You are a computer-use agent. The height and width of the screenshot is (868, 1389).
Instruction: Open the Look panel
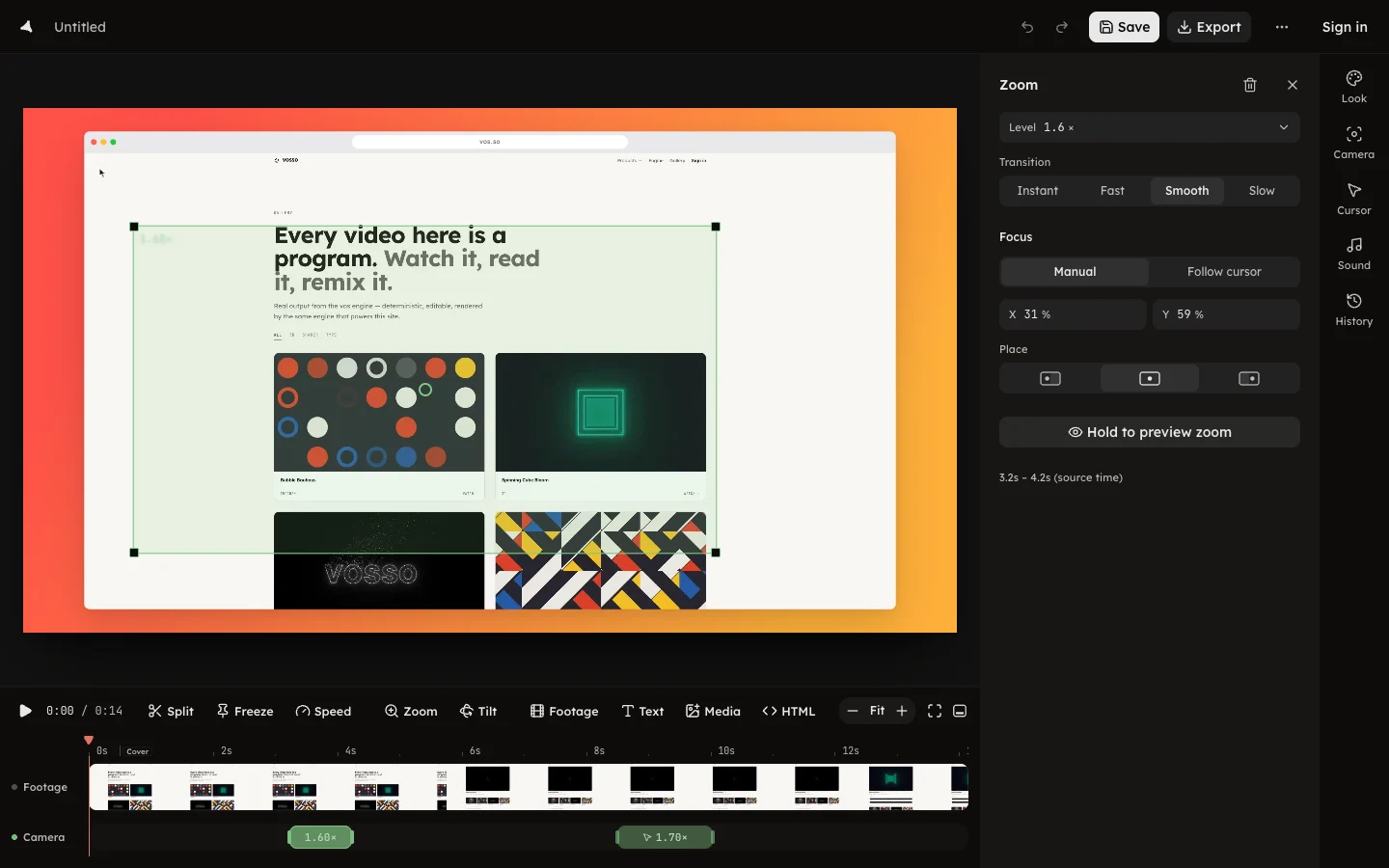1354,87
